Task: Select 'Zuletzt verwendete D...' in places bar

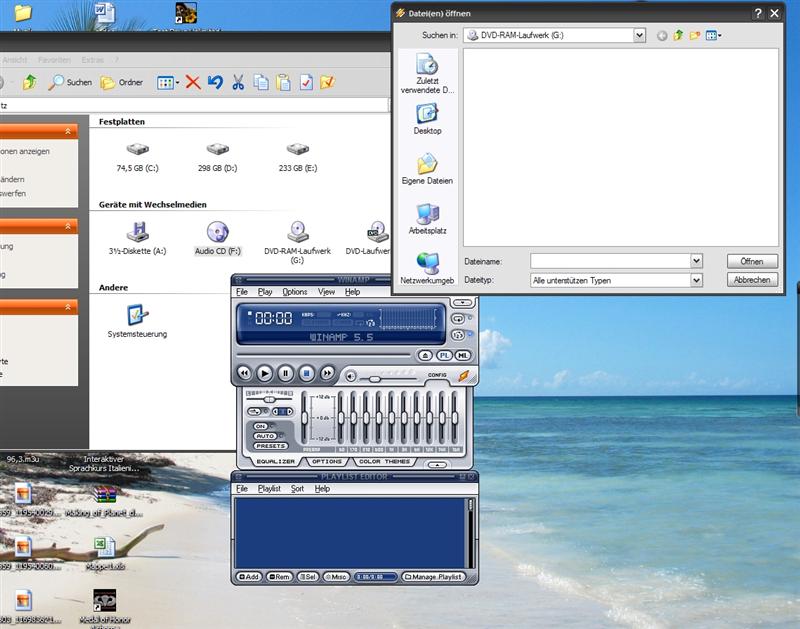Action: (427, 73)
